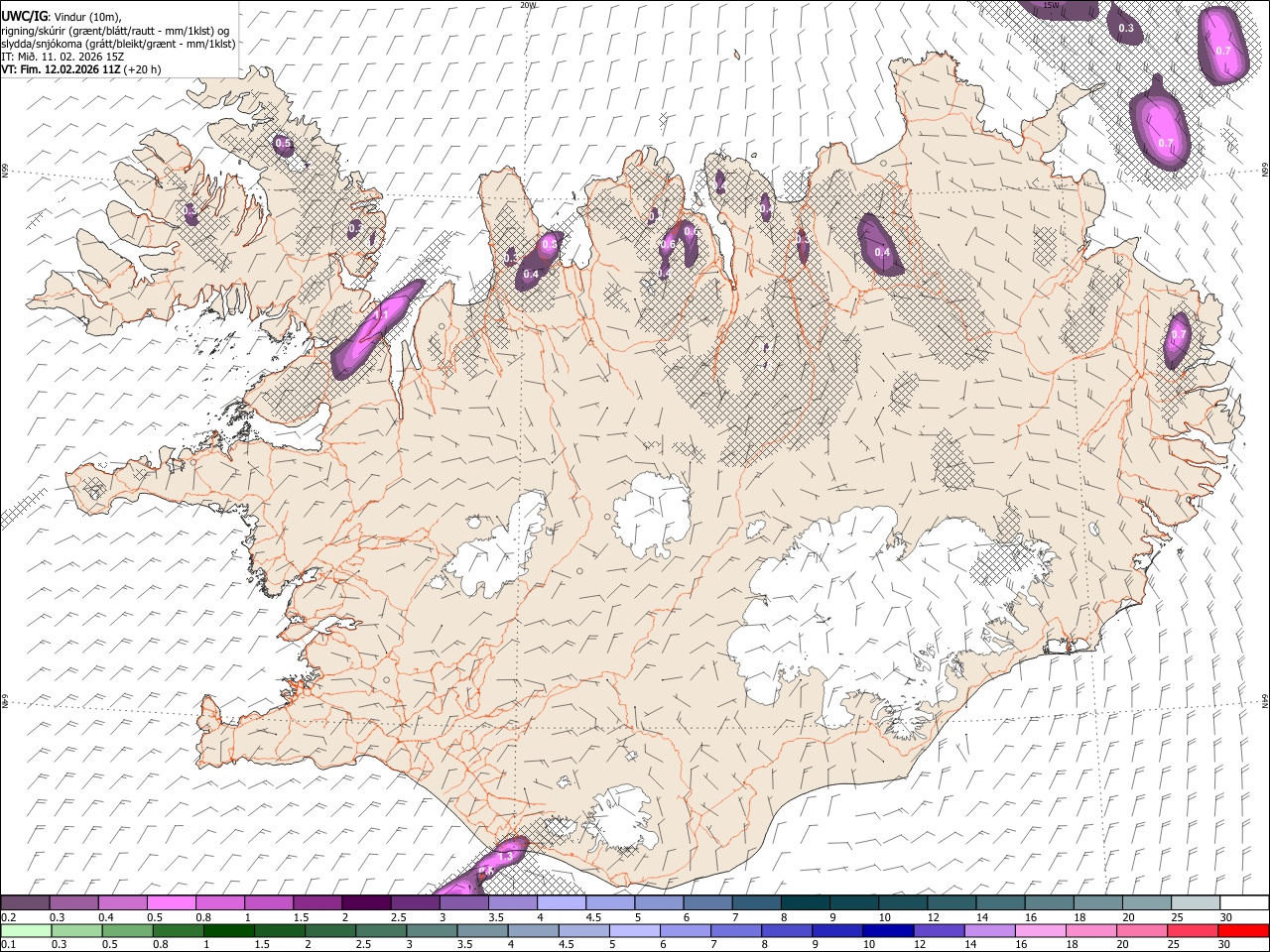Click the 1.3 precipitation label on south coast
1270x952 pixels.
click(x=505, y=855)
